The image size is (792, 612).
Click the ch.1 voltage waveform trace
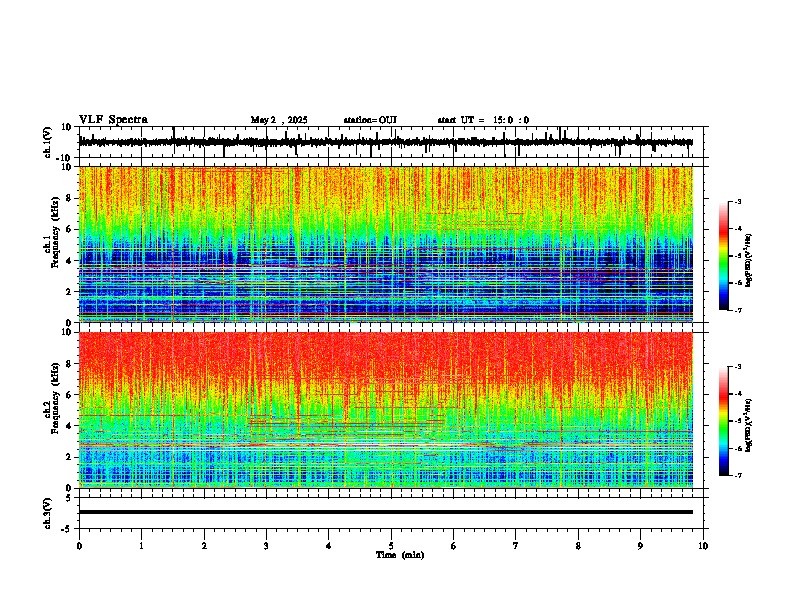385,142
